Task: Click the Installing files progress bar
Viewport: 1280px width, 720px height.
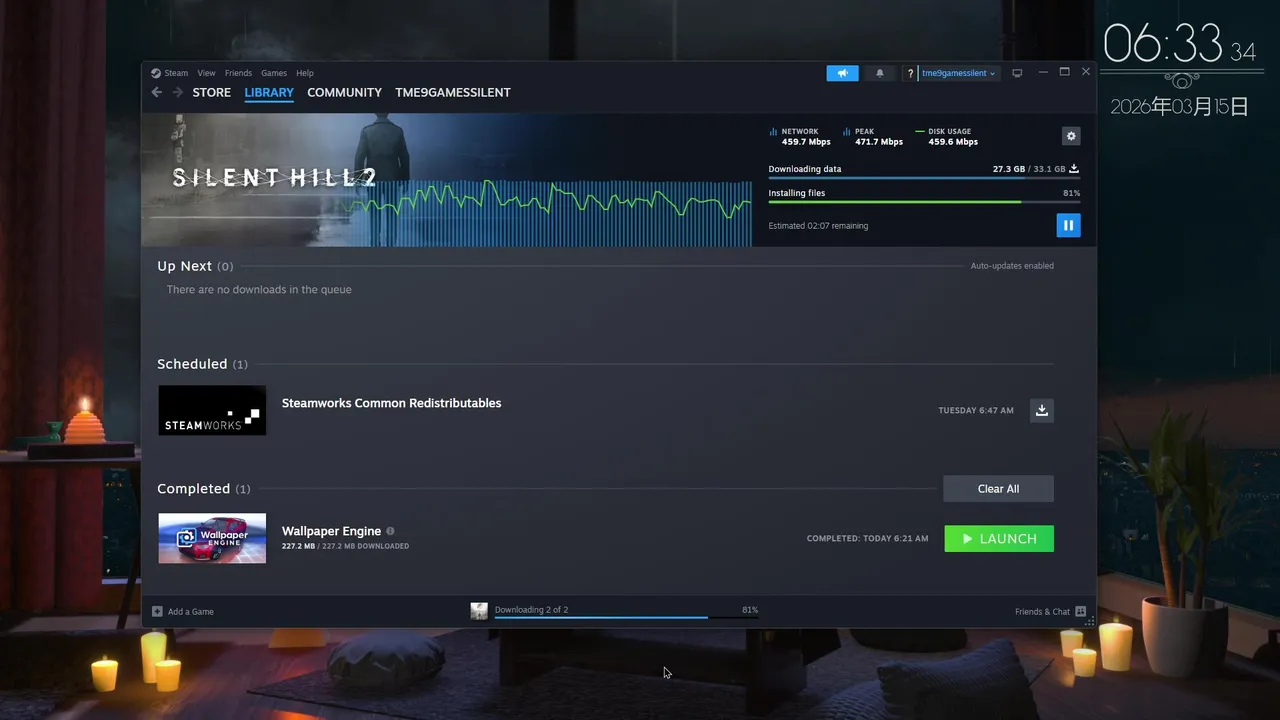Action: coord(924,201)
